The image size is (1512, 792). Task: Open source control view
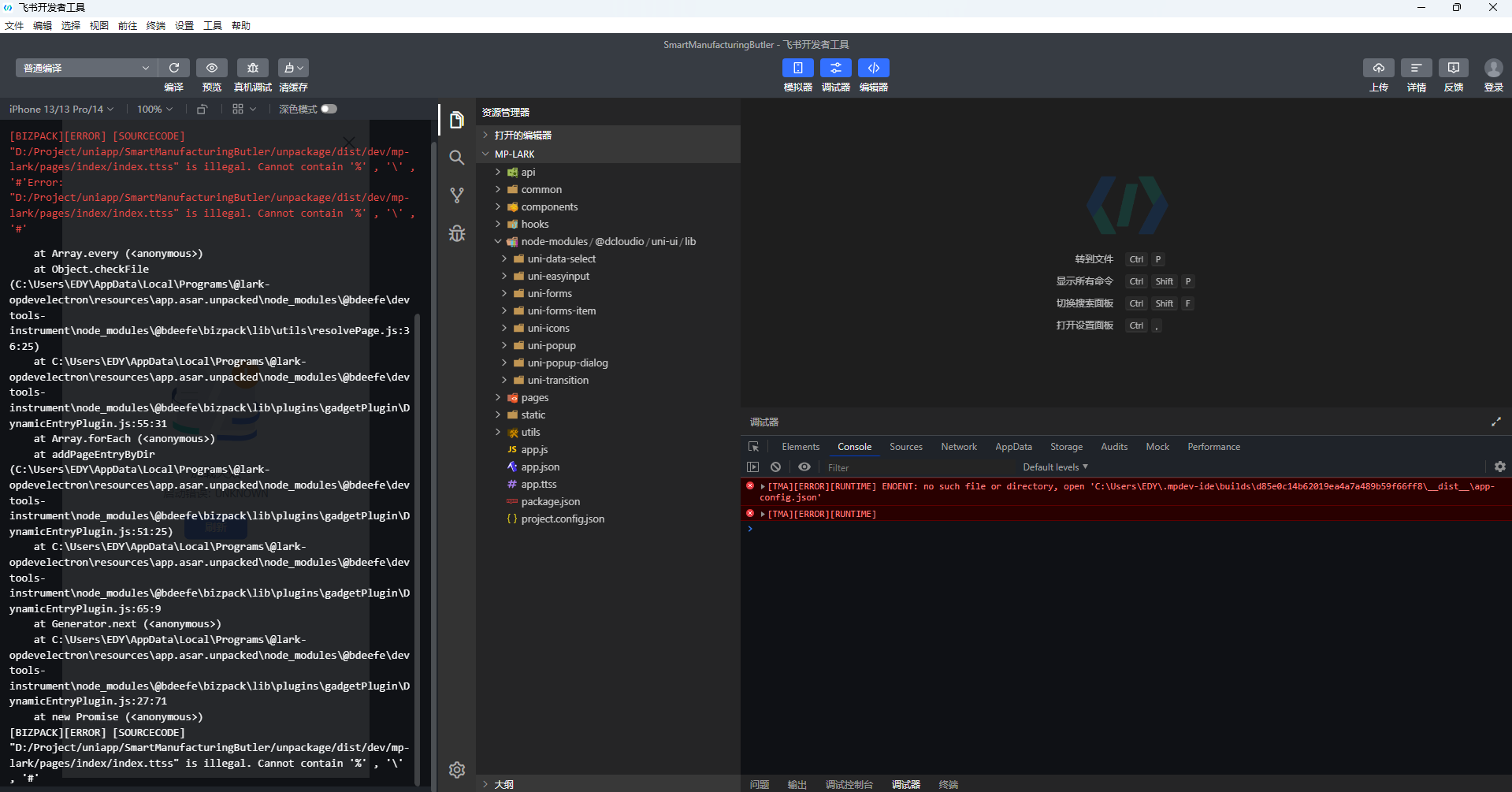pos(457,195)
